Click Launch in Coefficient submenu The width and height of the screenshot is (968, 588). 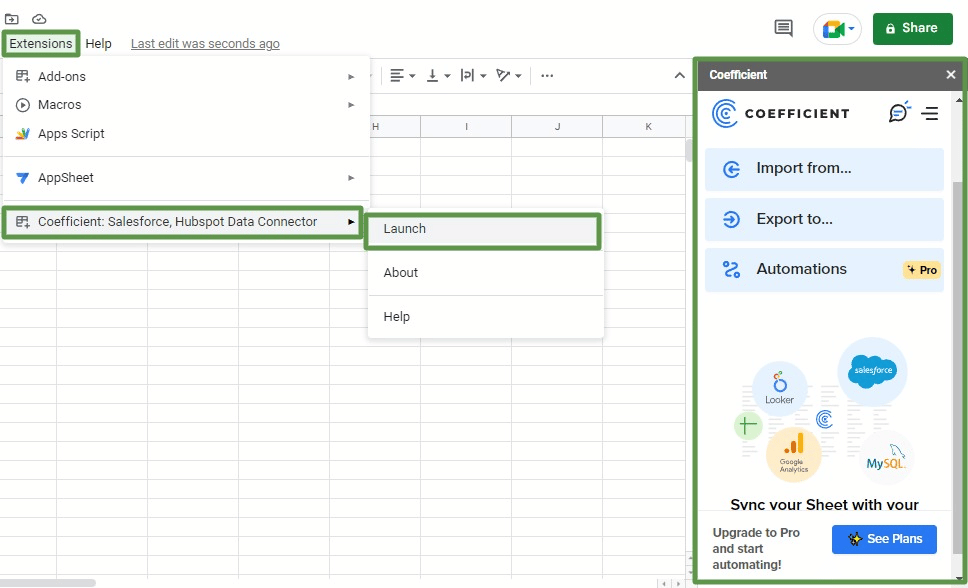point(482,229)
